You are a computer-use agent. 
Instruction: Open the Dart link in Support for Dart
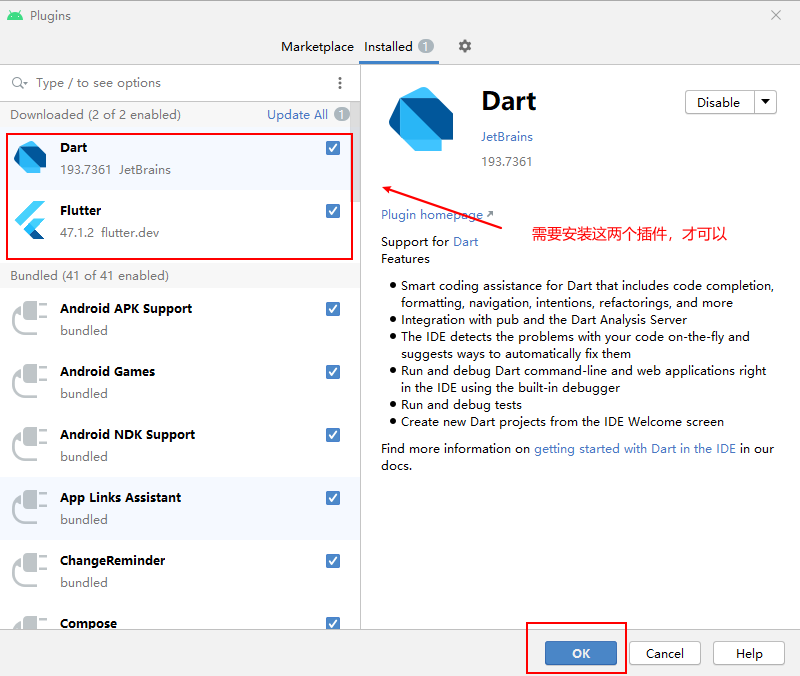465,242
